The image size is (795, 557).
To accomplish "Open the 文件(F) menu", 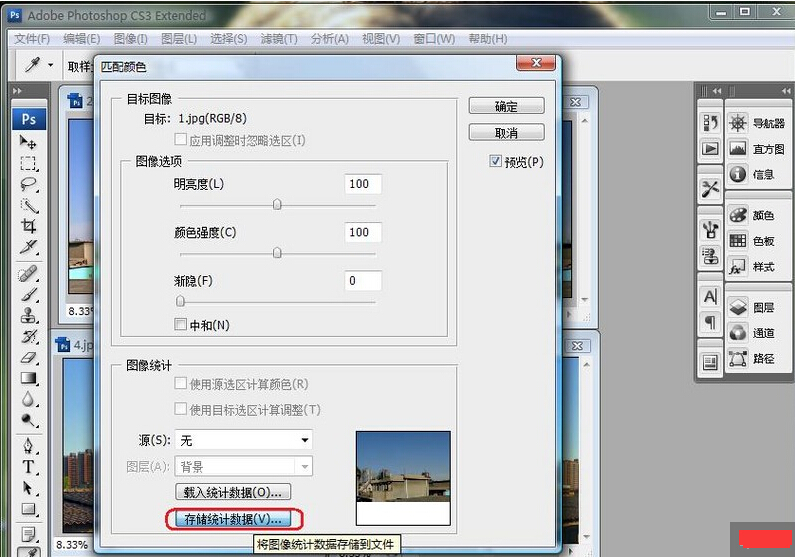I will [31, 39].
